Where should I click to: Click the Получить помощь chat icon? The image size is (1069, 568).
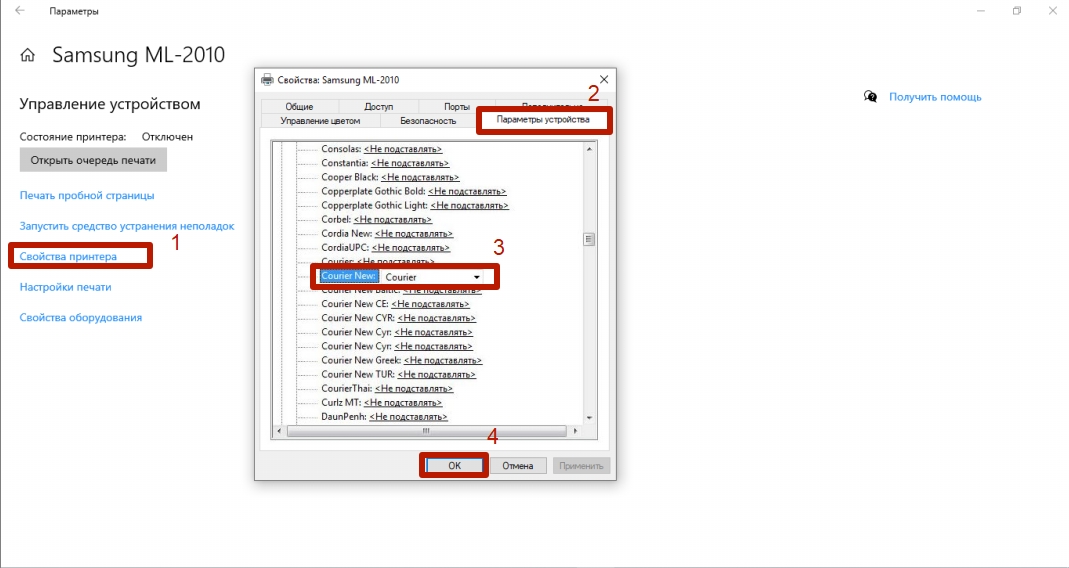point(870,97)
